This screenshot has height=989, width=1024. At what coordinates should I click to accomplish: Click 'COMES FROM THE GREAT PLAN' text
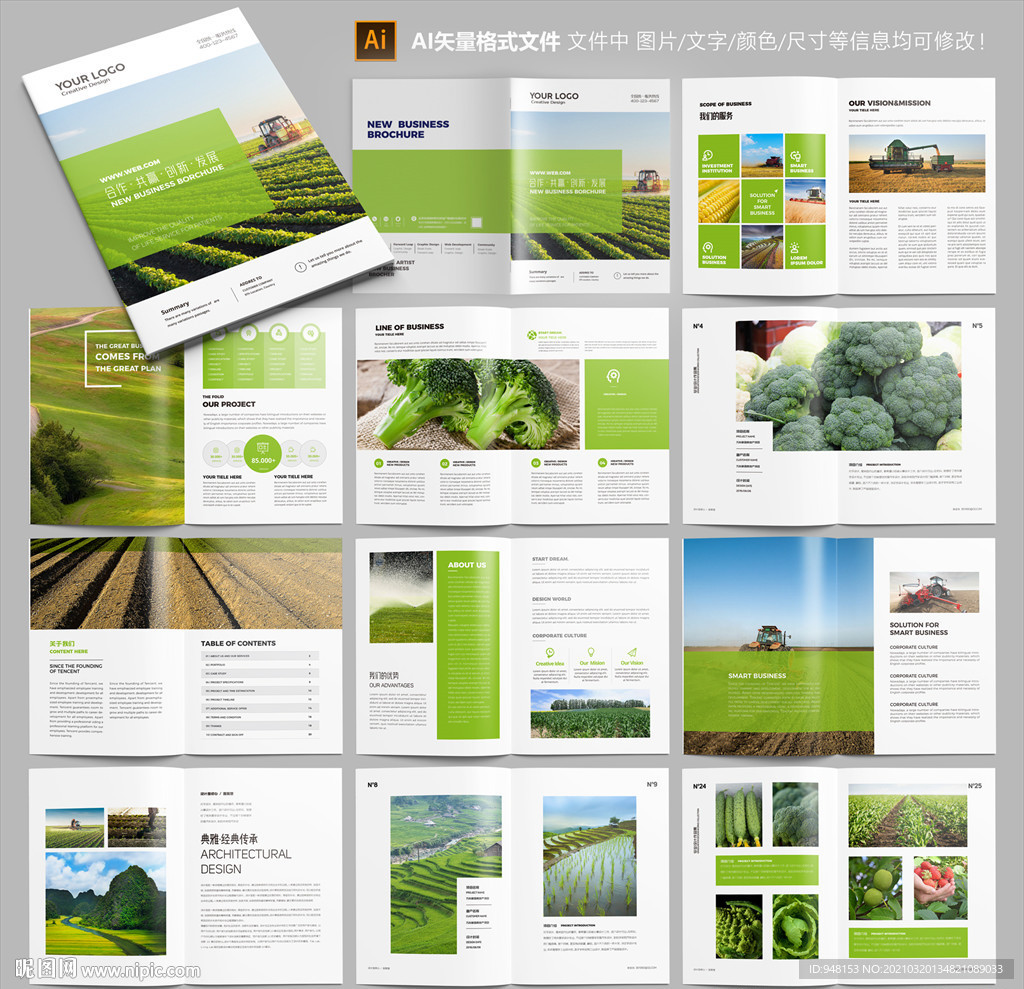128,362
